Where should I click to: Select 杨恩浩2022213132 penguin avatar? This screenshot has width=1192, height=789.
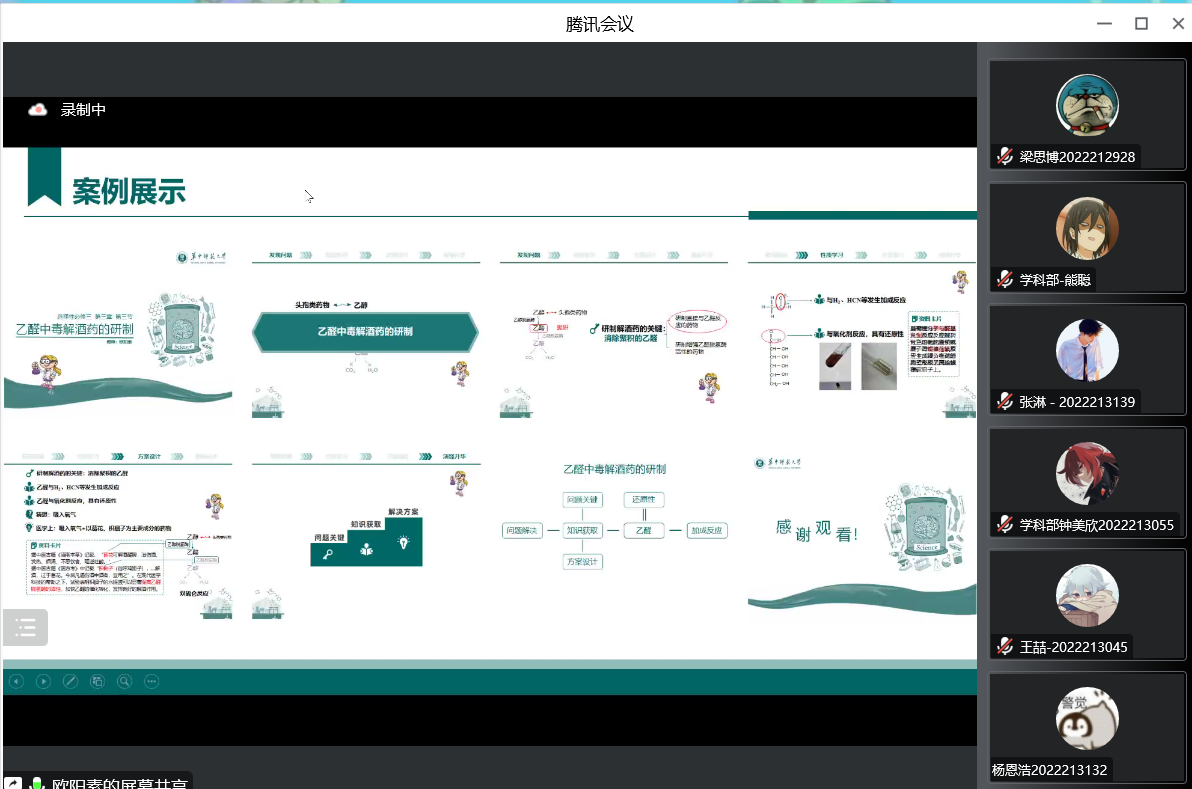[x=1087, y=718]
